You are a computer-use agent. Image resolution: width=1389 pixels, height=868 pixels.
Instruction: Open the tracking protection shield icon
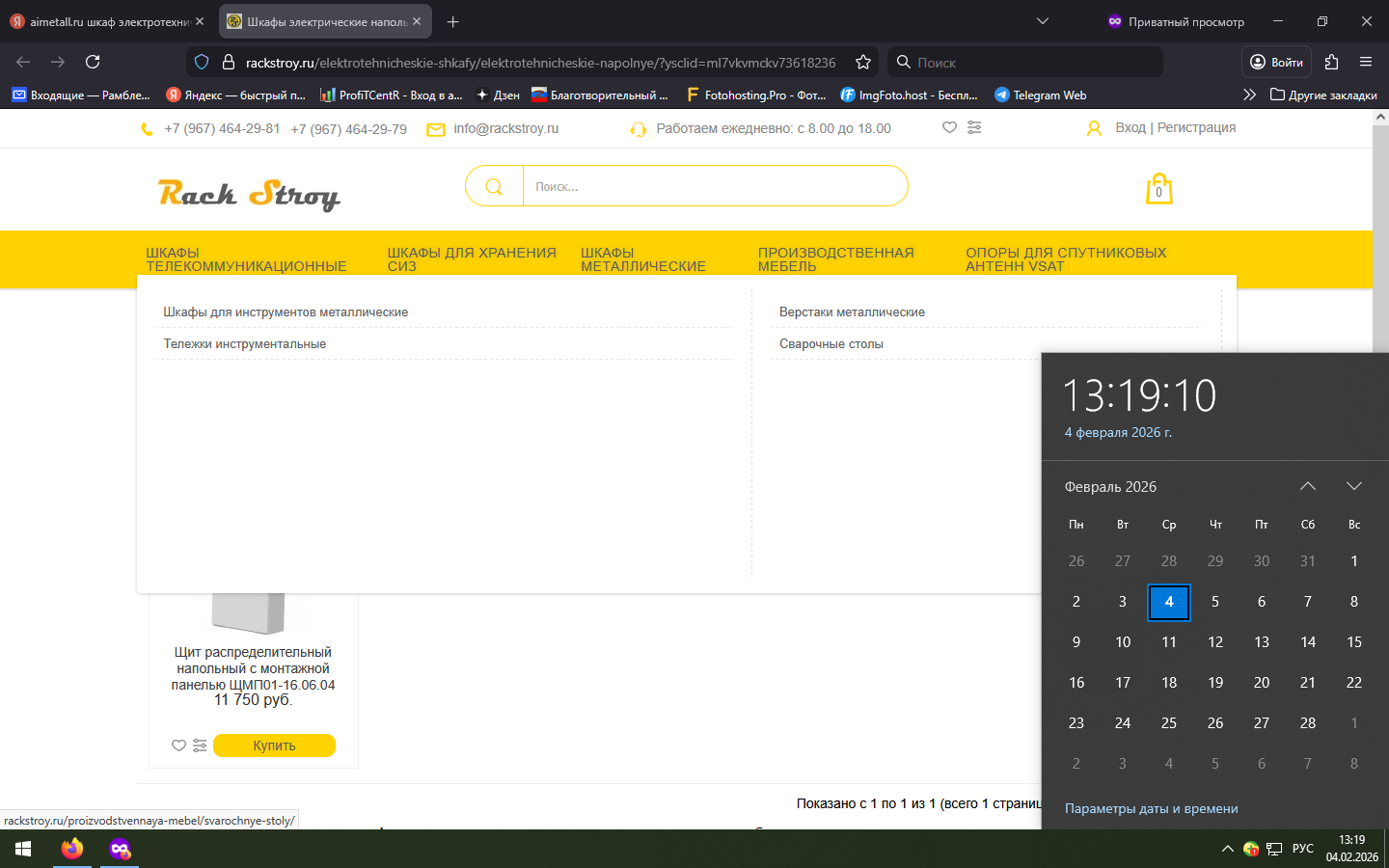(202, 62)
